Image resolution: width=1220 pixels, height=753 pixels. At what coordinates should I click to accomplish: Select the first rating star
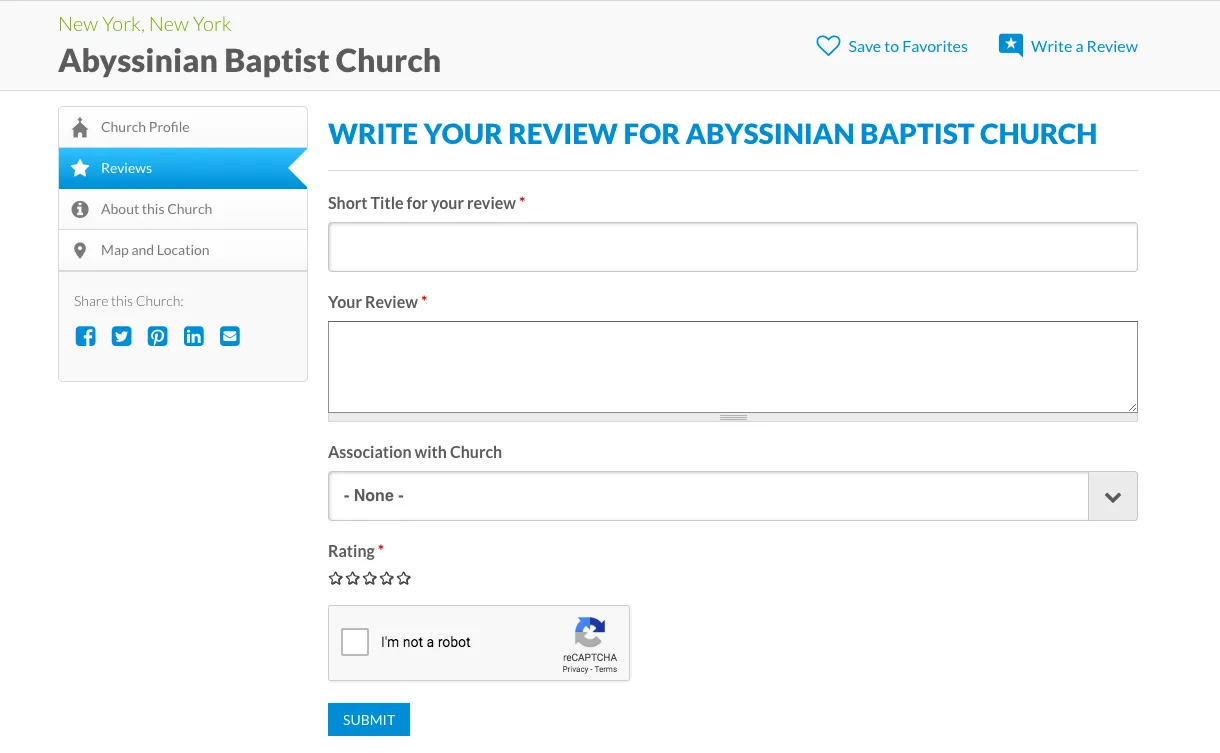tap(336, 578)
